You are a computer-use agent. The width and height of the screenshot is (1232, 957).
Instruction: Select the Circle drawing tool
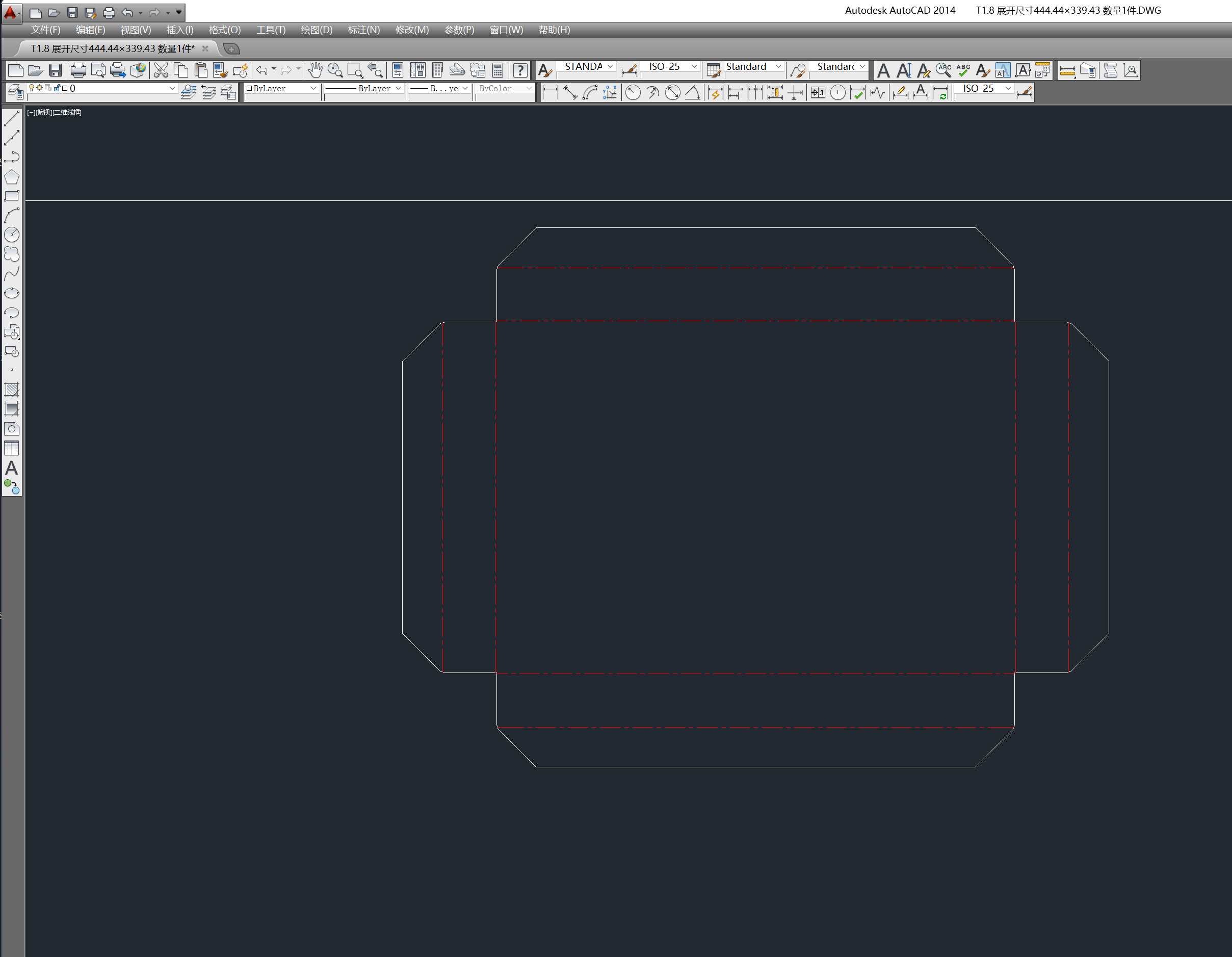tap(11, 234)
